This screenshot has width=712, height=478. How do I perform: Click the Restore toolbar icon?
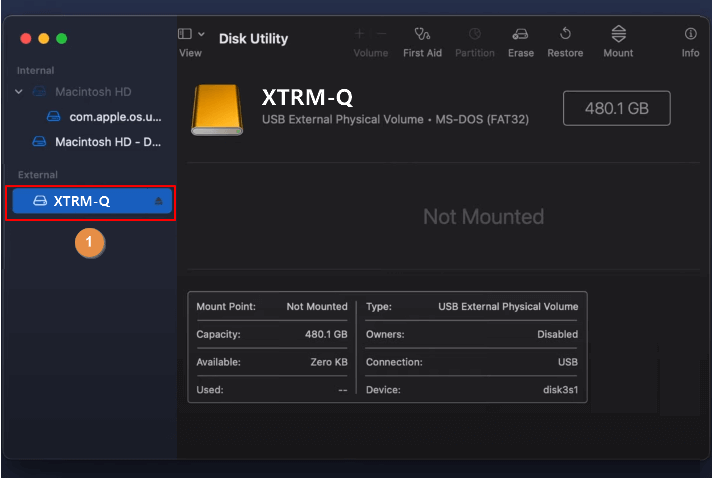click(x=565, y=34)
